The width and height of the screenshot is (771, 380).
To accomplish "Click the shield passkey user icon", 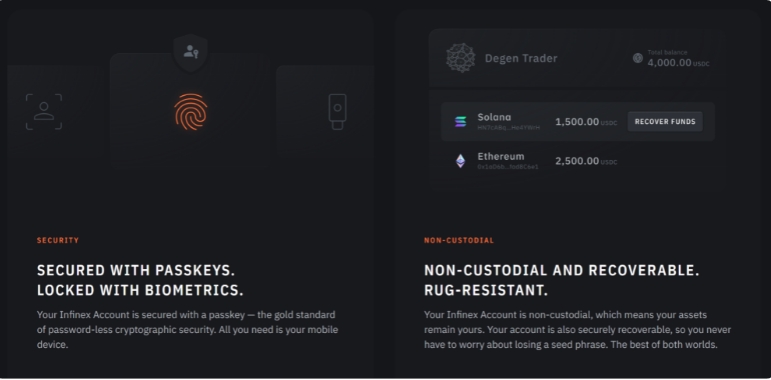I will coord(191,52).
